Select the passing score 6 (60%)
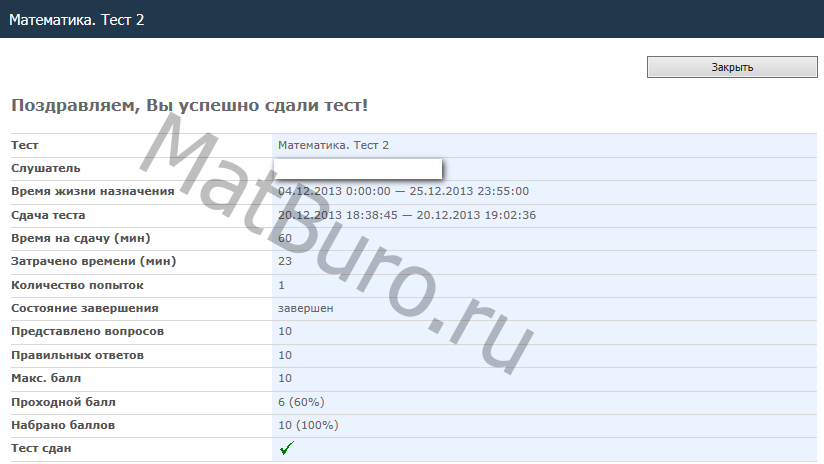This screenshot has height=464, width=824. (x=301, y=402)
